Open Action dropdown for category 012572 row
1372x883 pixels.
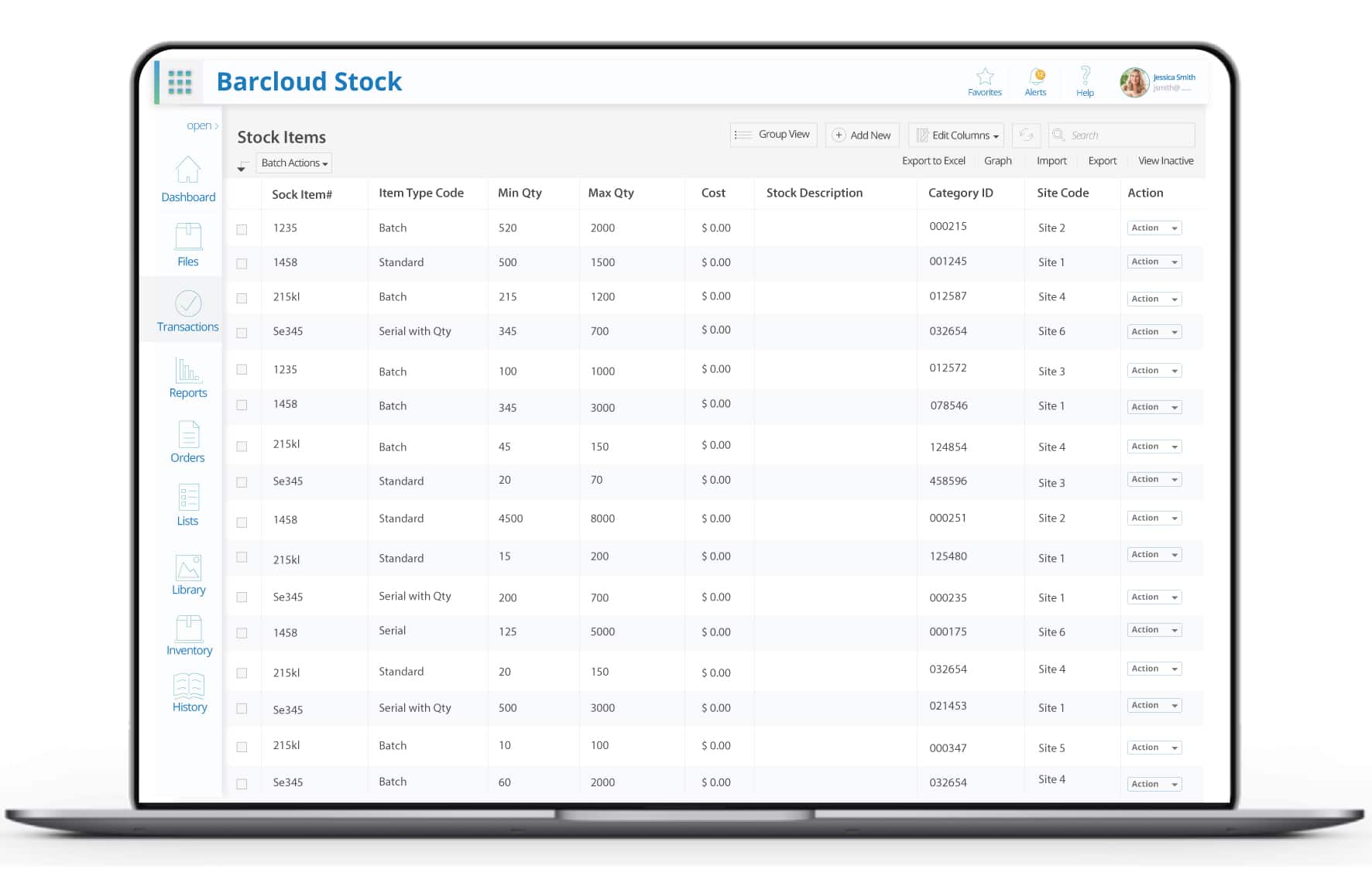[1154, 370]
